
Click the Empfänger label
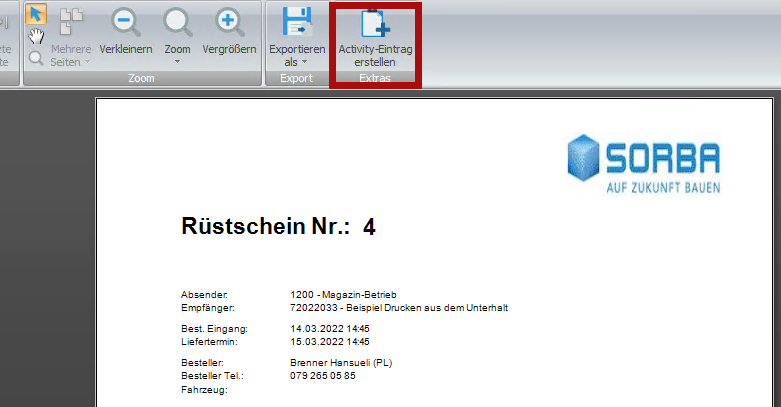tap(208, 308)
